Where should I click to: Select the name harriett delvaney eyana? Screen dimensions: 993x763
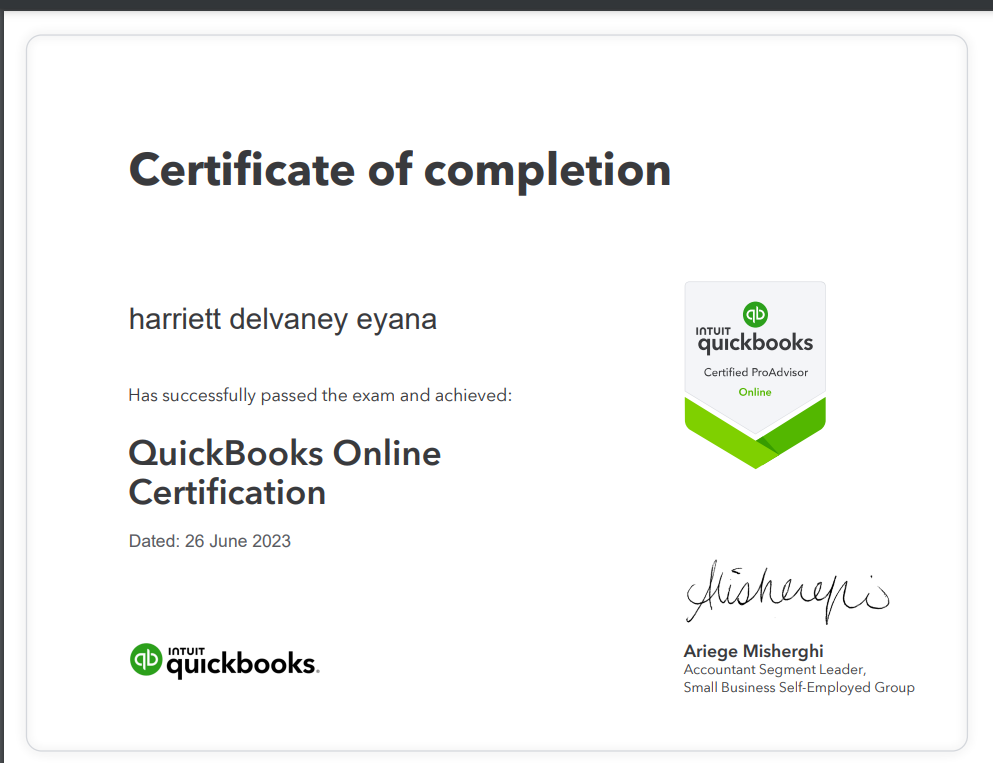[282, 319]
